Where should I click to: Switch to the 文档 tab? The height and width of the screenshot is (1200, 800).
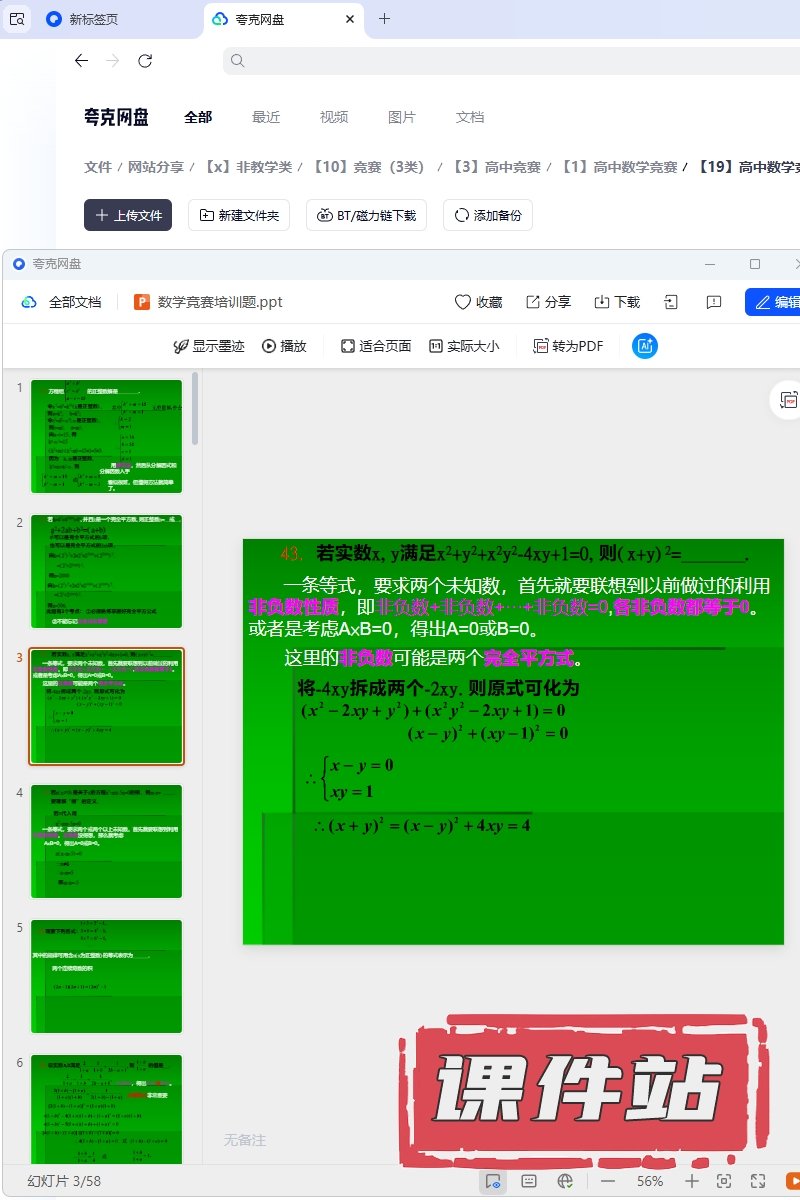point(470,117)
